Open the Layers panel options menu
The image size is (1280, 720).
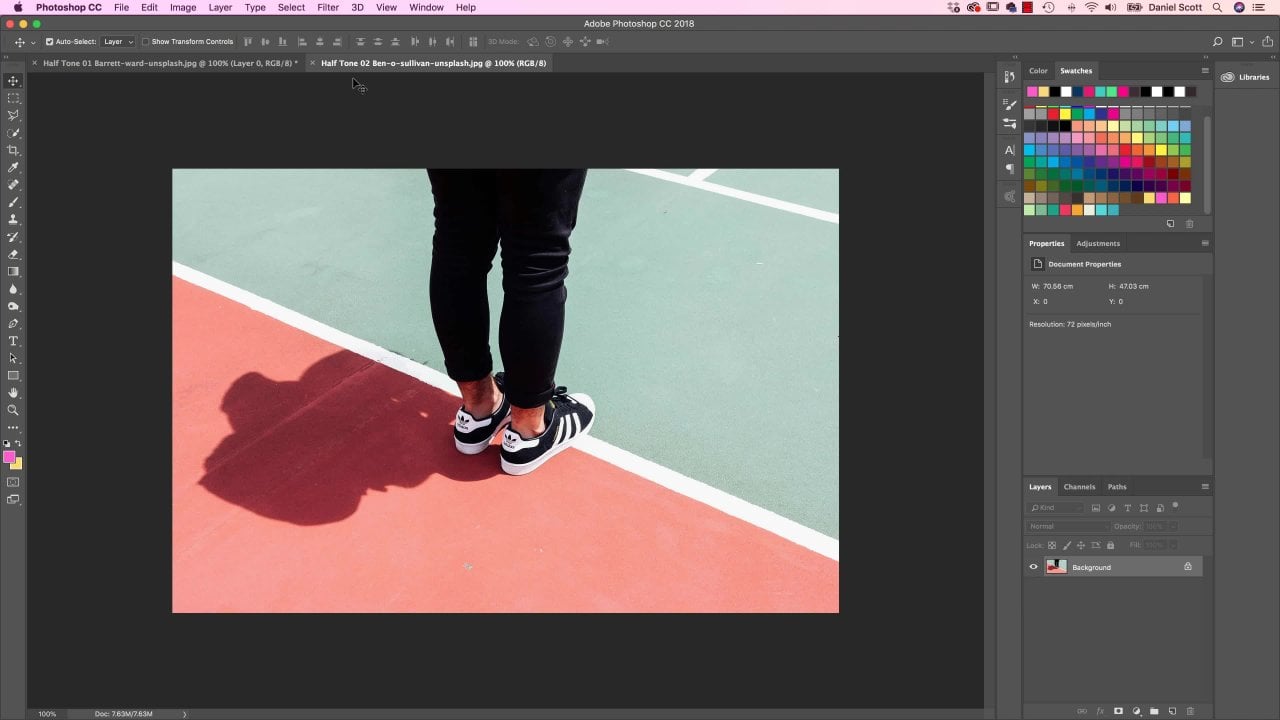[x=1205, y=487]
